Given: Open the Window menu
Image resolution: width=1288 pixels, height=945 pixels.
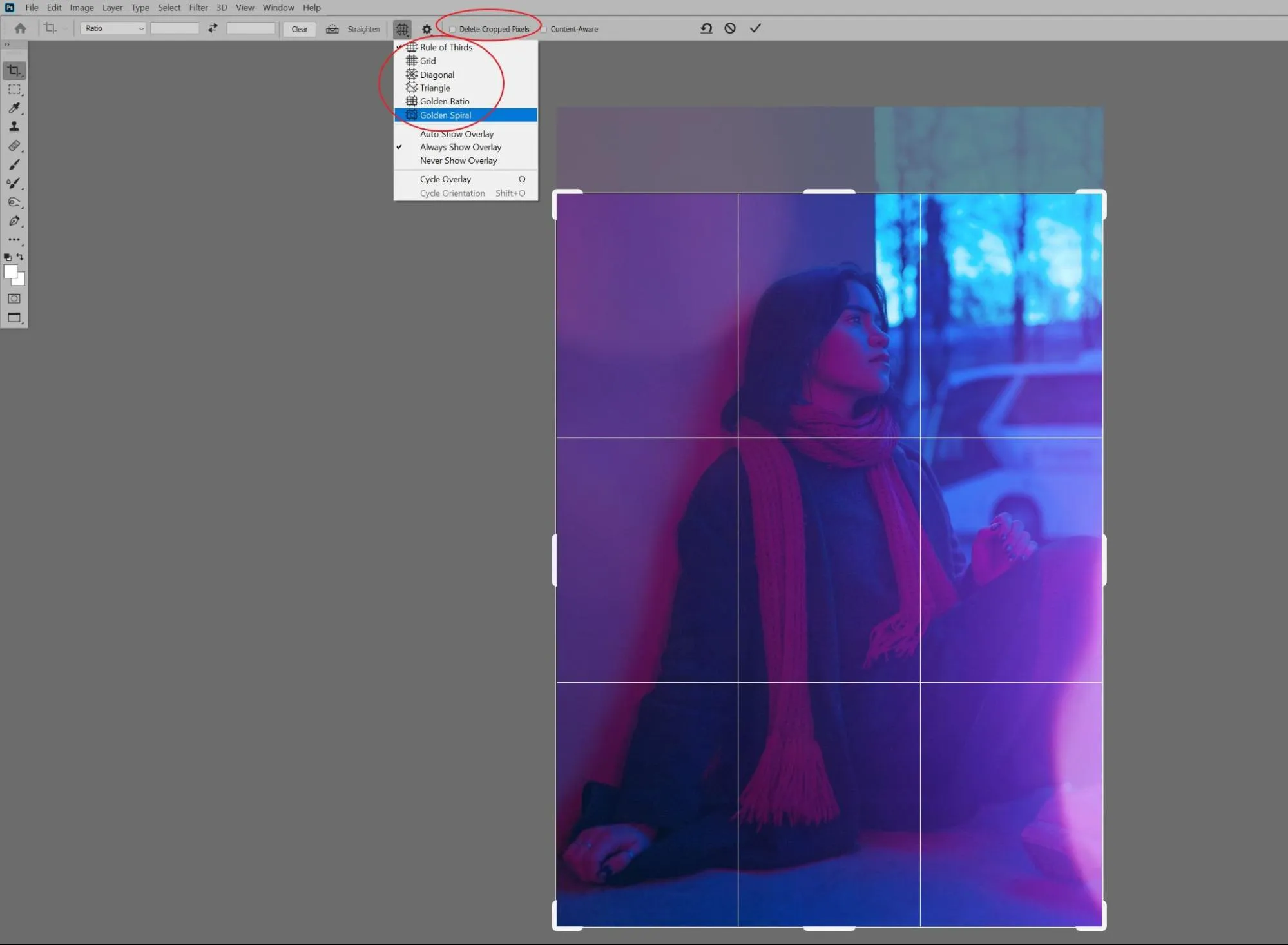Looking at the screenshot, I should tap(278, 8).
